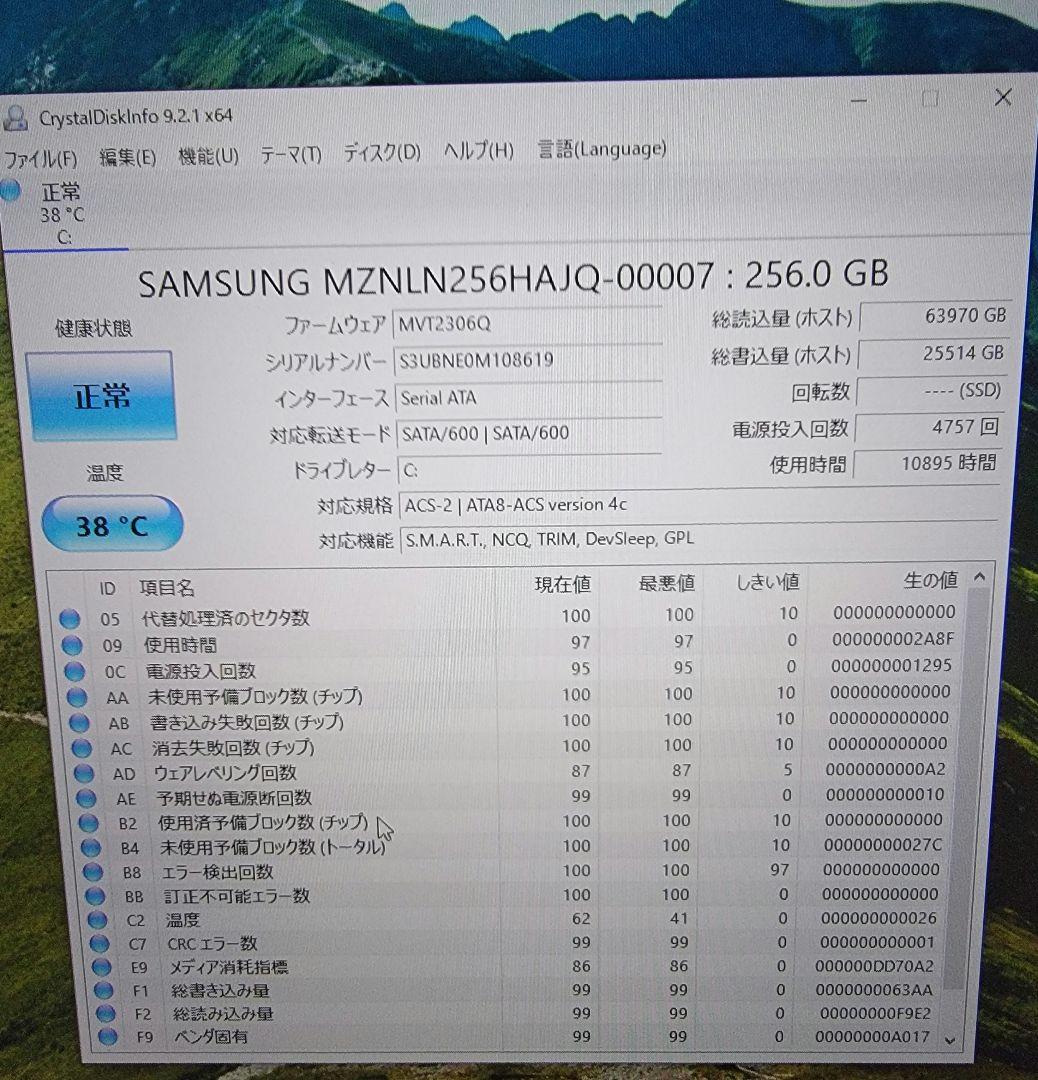Open the 機能(U) menu

pos(208,156)
